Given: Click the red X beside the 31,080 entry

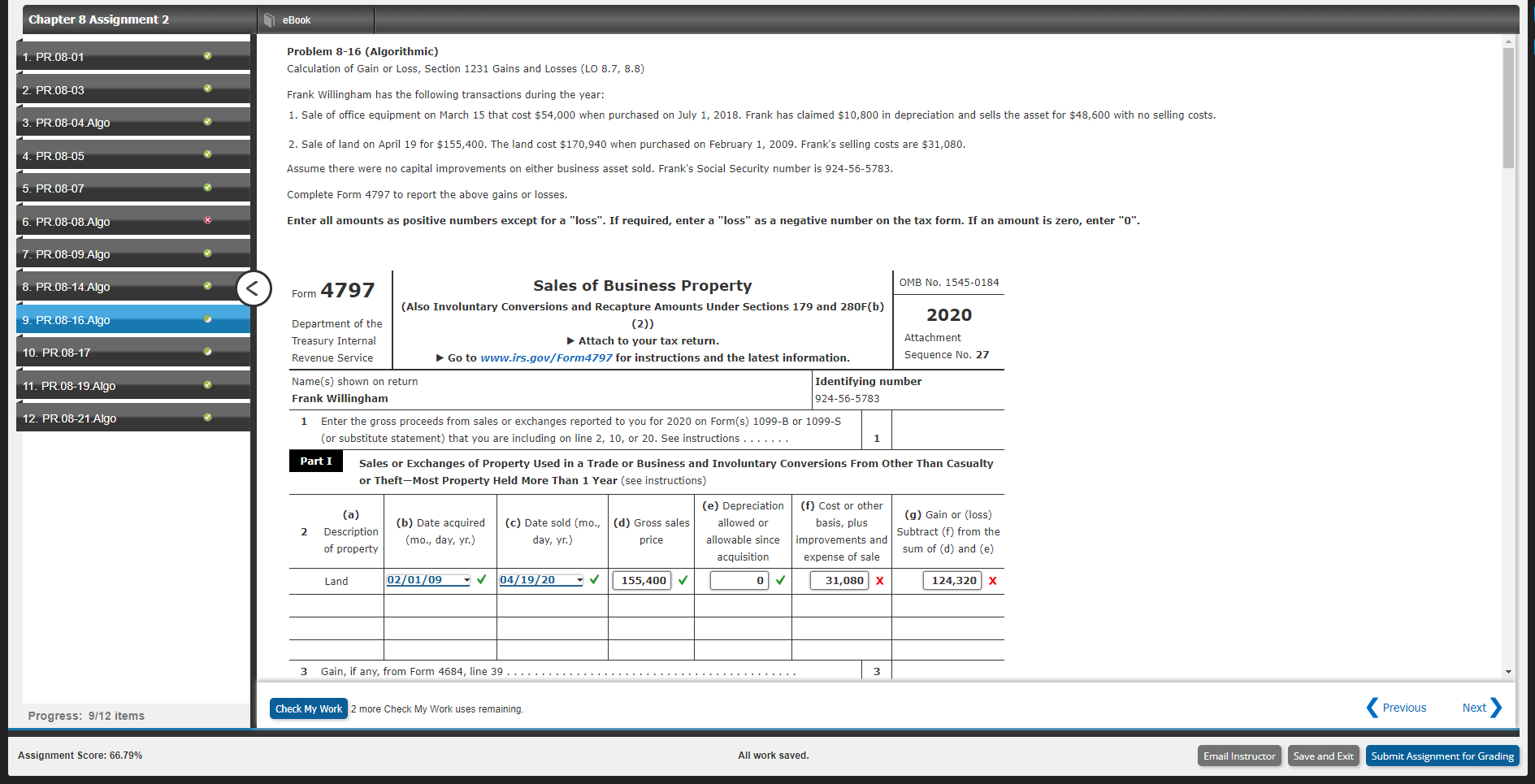Looking at the screenshot, I should tap(879, 580).
